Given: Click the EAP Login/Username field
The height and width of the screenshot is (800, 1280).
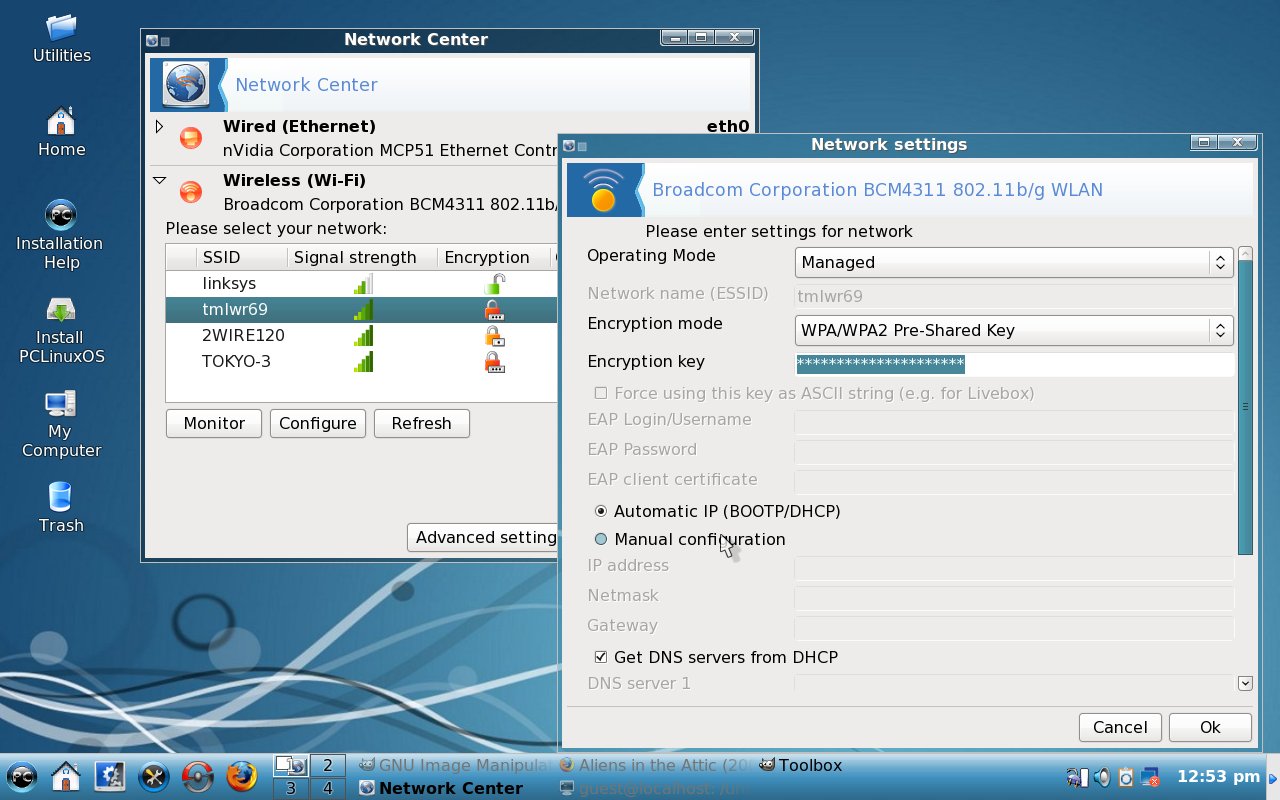Looking at the screenshot, I should pos(1014,422).
